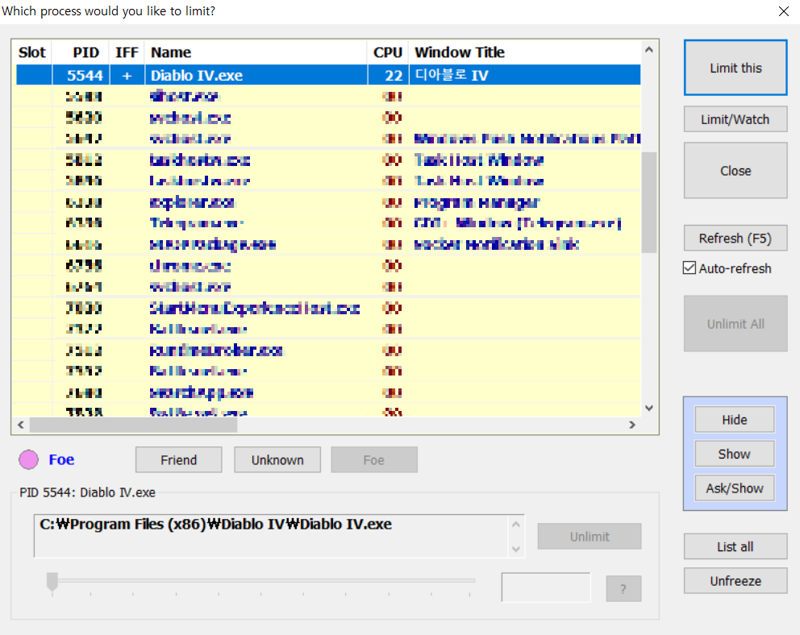The image size is (800, 635).
Task: Toggle the Auto-refresh checkbox
Action: point(689,268)
